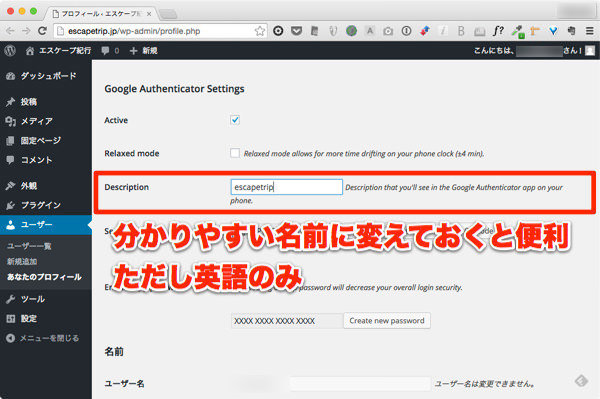Click Create new password button
The height and width of the screenshot is (399, 600).
pos(387,321)
